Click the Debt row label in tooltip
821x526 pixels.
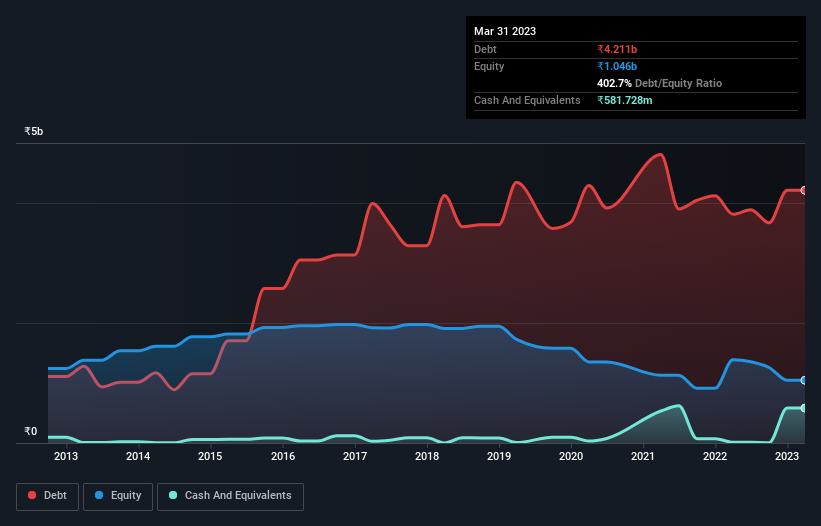[x=485, y=49]
